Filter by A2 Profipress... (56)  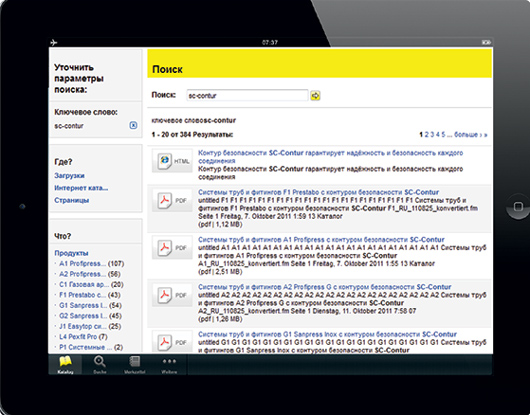[x=90, y=274]
